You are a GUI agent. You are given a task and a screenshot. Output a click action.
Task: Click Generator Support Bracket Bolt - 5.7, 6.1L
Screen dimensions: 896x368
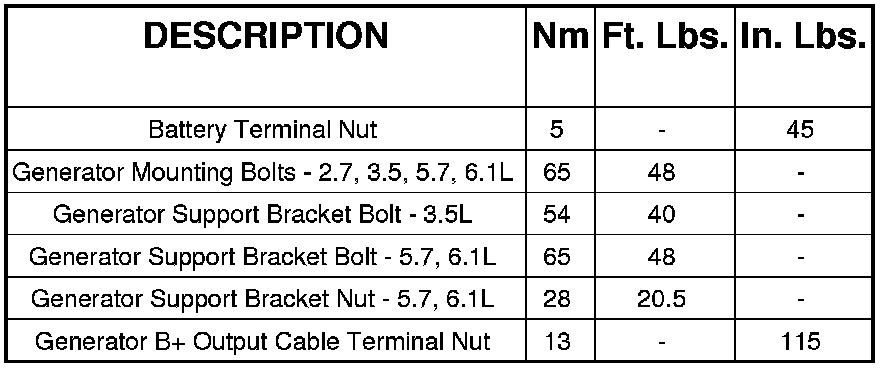[x=263, y=256]
